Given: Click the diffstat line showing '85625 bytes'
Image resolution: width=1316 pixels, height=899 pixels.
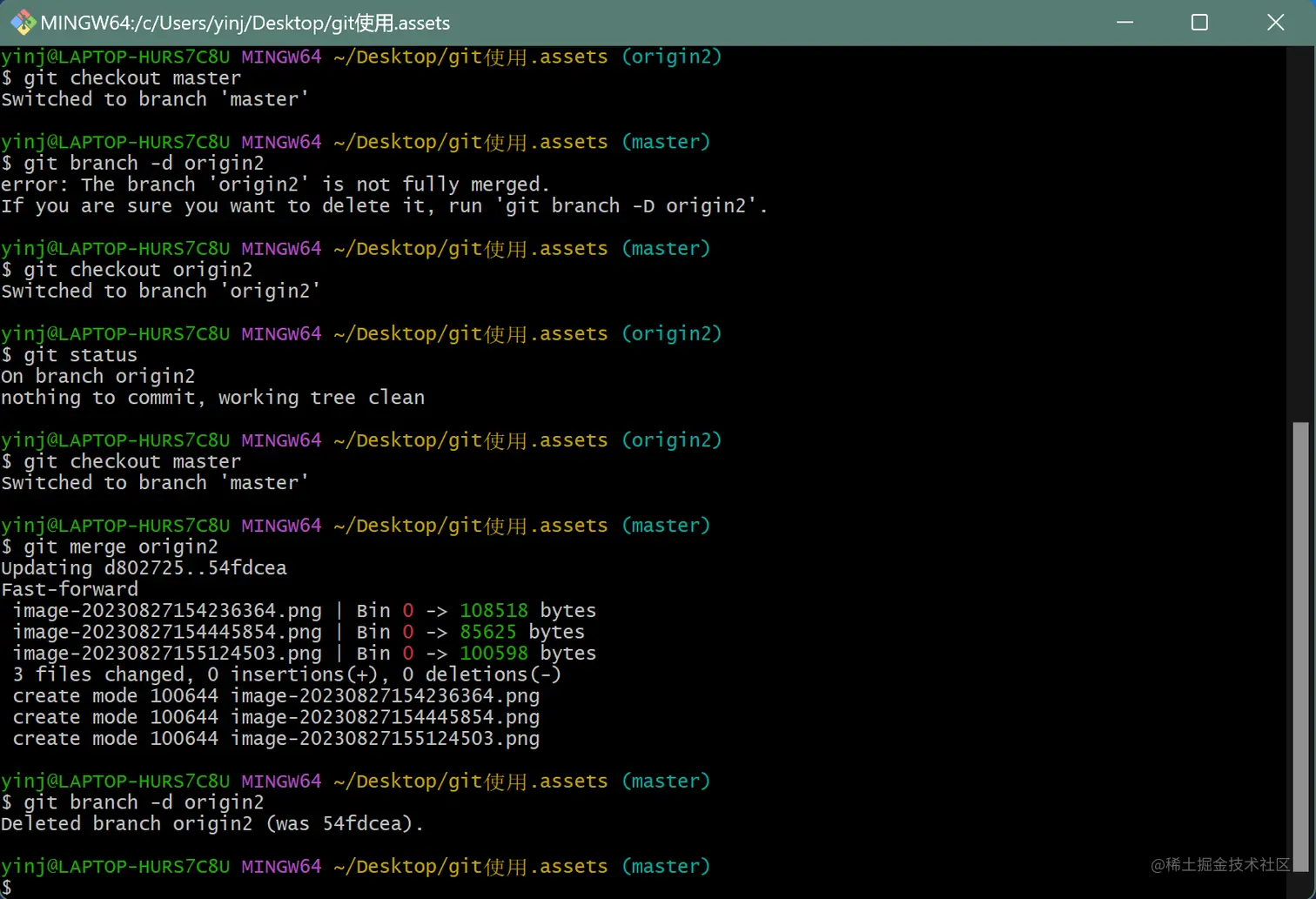Looking at the screenshot, I should pyautogui.click(x=299, y=632).
